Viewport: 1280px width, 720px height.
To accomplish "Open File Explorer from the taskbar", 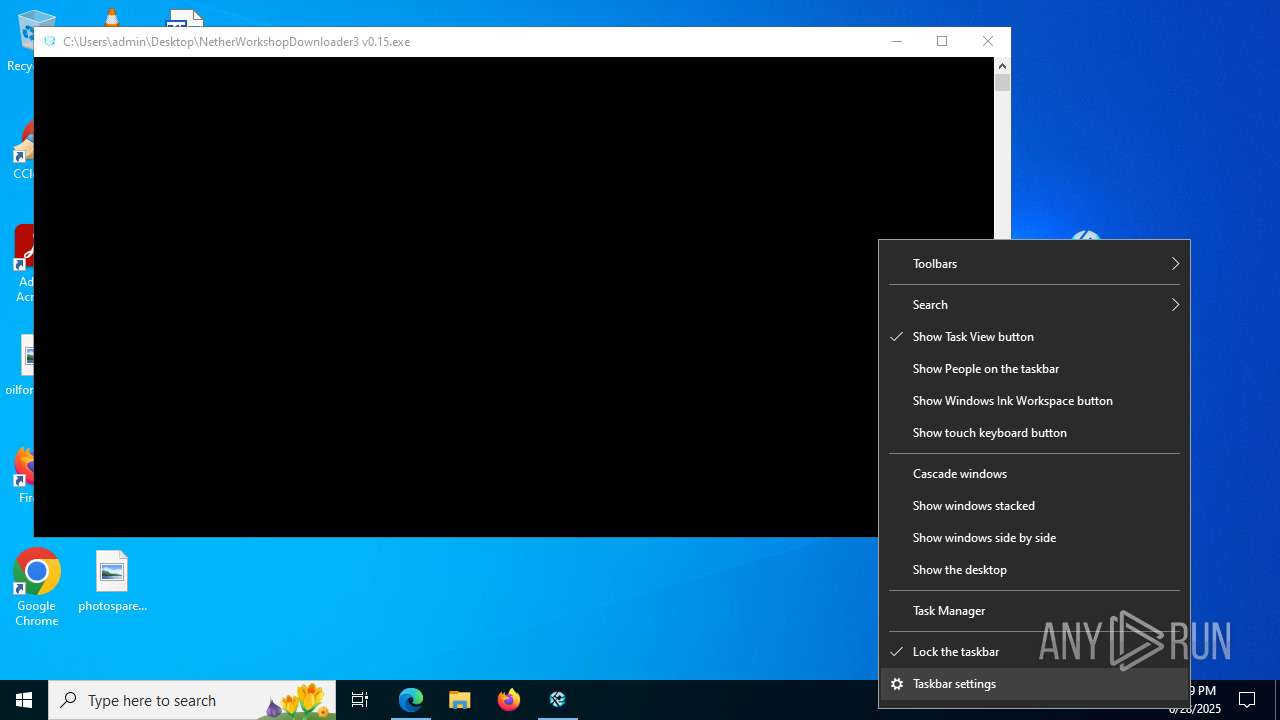I will point(460,700).
